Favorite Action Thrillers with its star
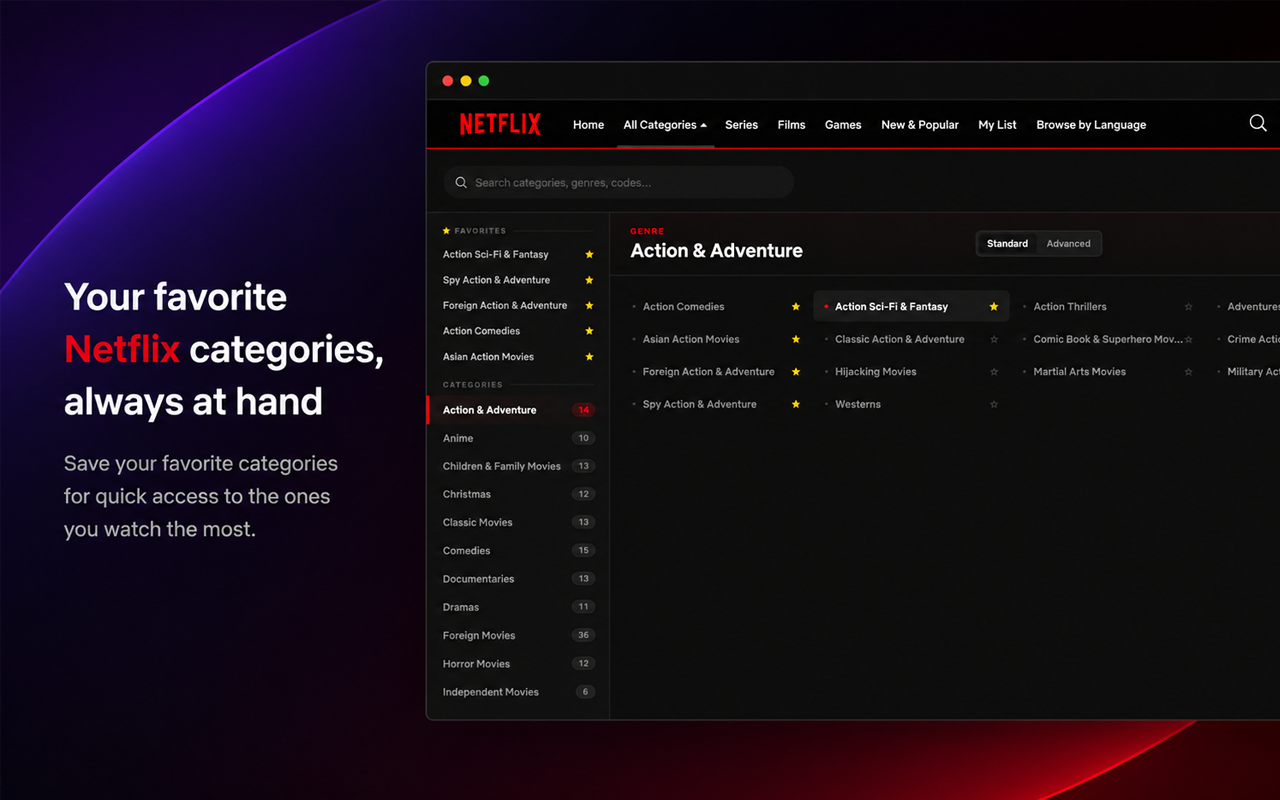 pyautogui.click(x=1189, y=307)
